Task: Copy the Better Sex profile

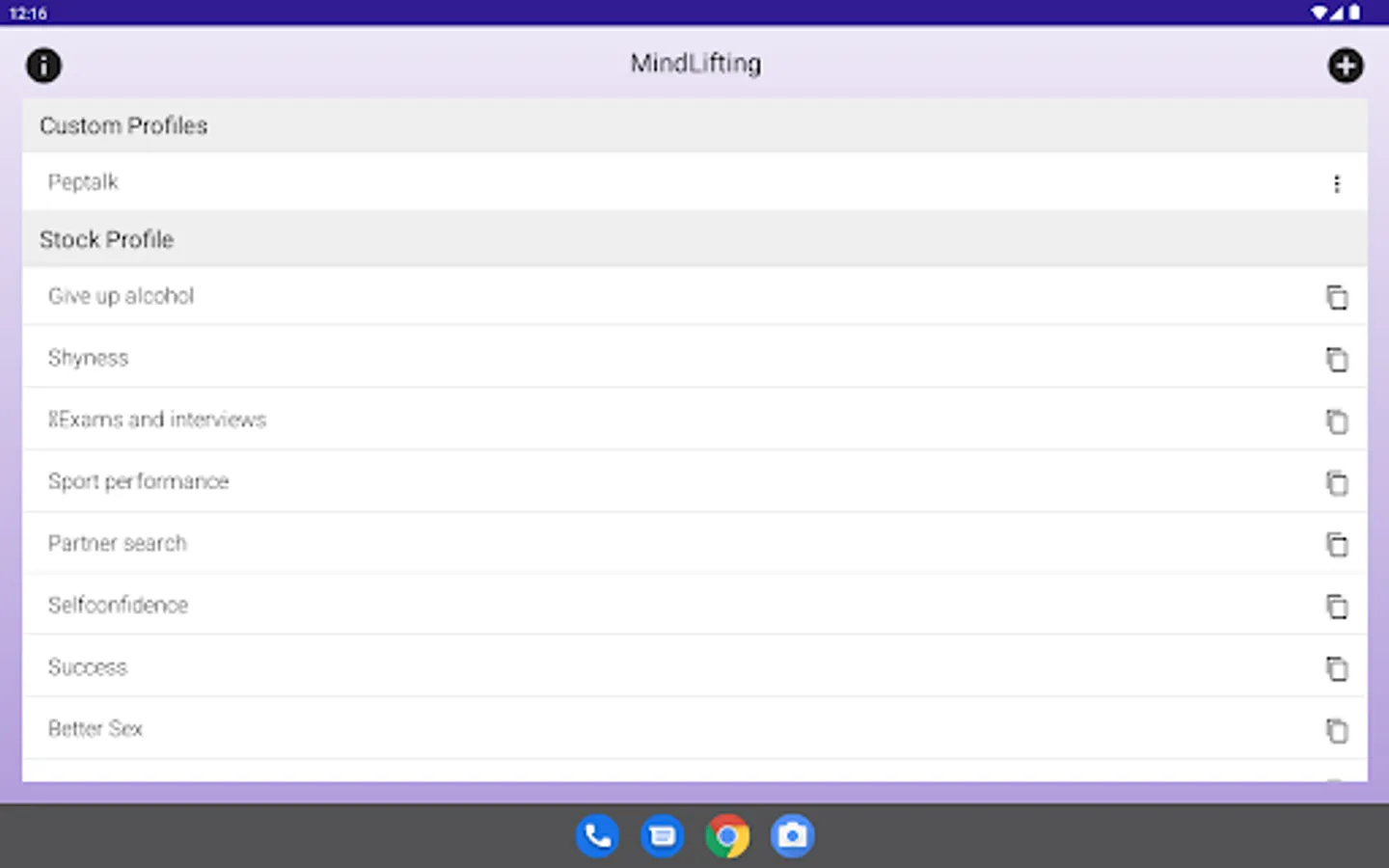Action: pyautogui.click(x=1336, y=730)
